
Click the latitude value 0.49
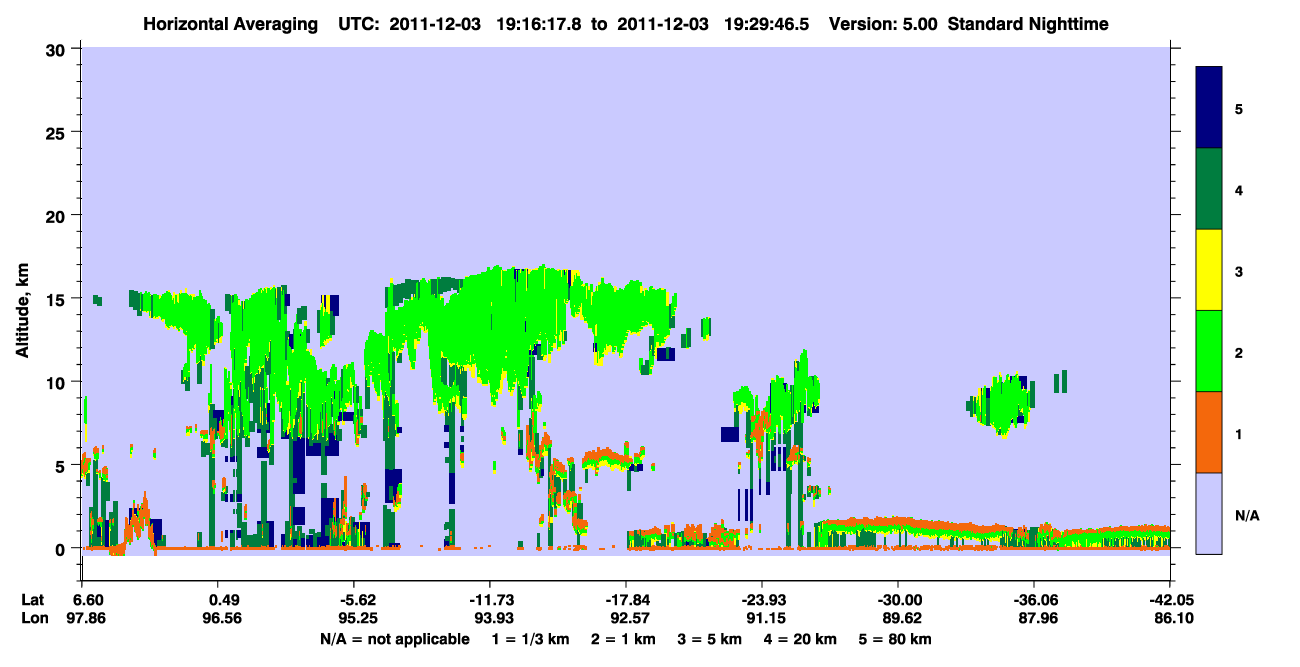pos(224,600)
